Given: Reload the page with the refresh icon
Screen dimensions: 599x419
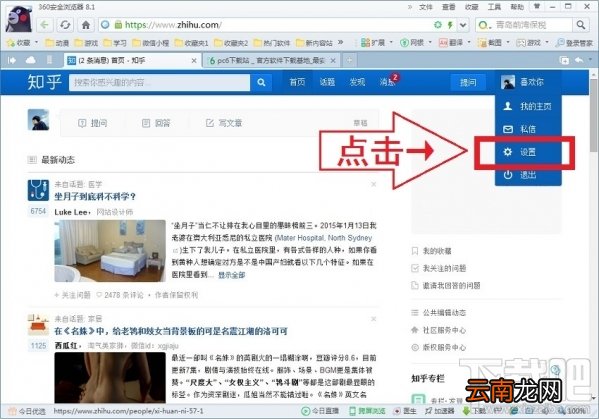Looking at the screenshot, I should tap(65, 25).
